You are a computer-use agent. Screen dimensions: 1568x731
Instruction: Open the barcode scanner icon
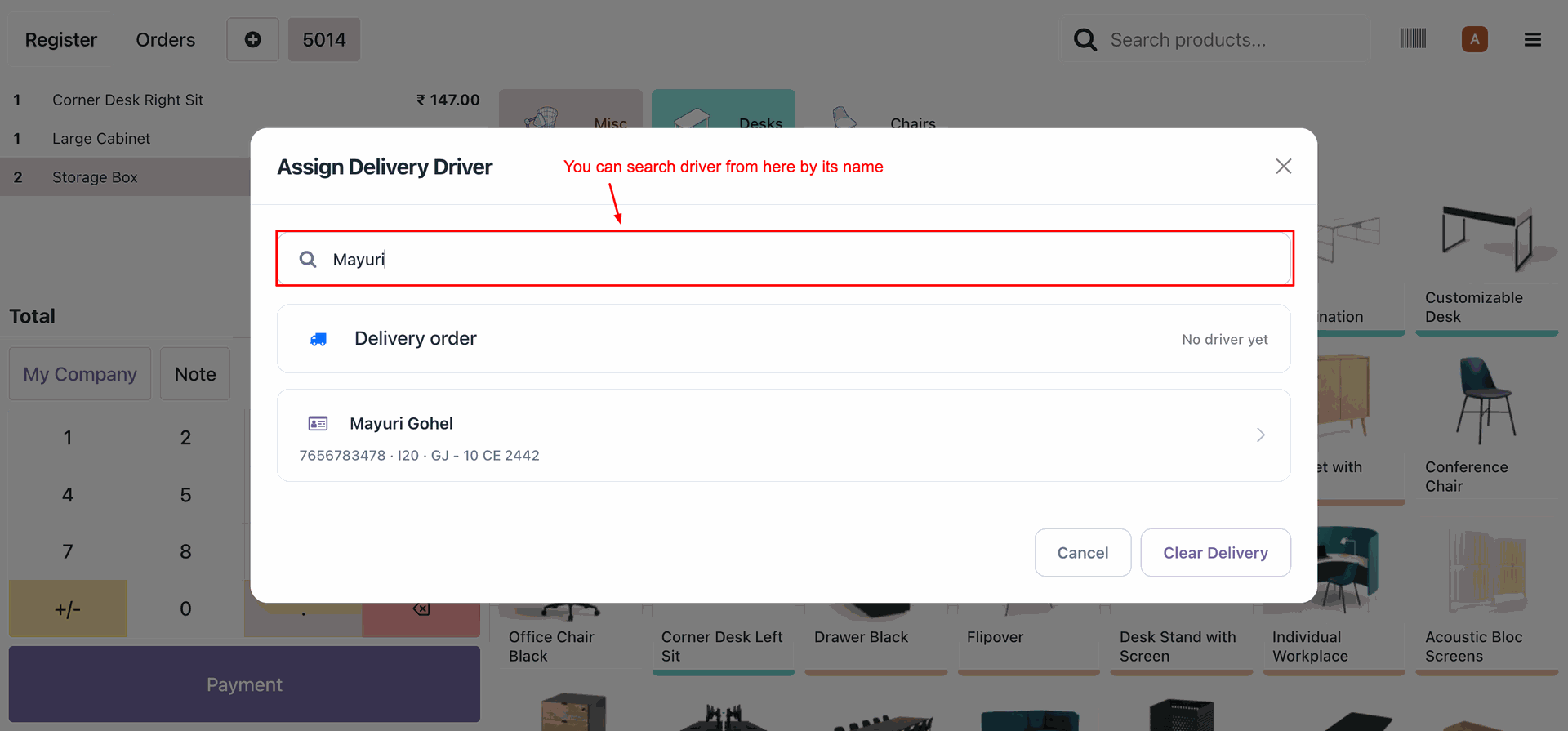[1413, 39]
